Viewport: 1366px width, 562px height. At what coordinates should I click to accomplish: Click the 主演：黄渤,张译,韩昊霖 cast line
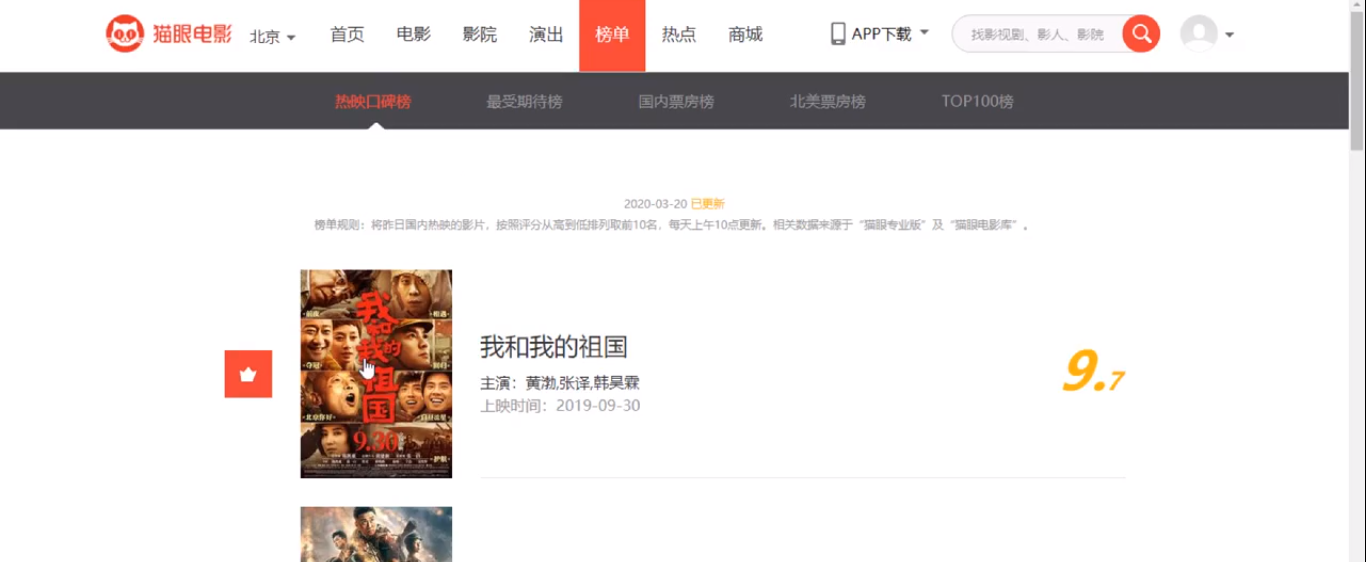pyautogui.click(x=560, y=383)
